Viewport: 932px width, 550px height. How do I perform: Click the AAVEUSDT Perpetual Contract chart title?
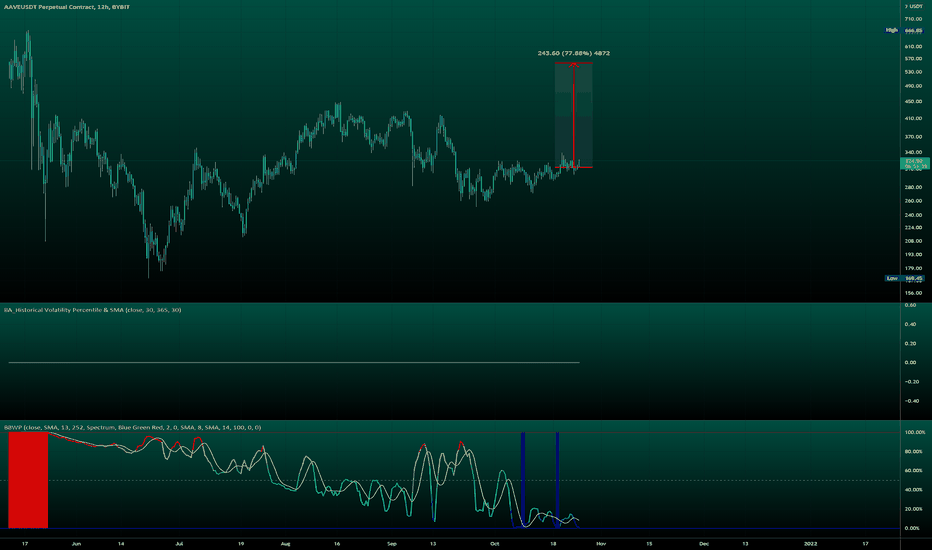[67, 7]
